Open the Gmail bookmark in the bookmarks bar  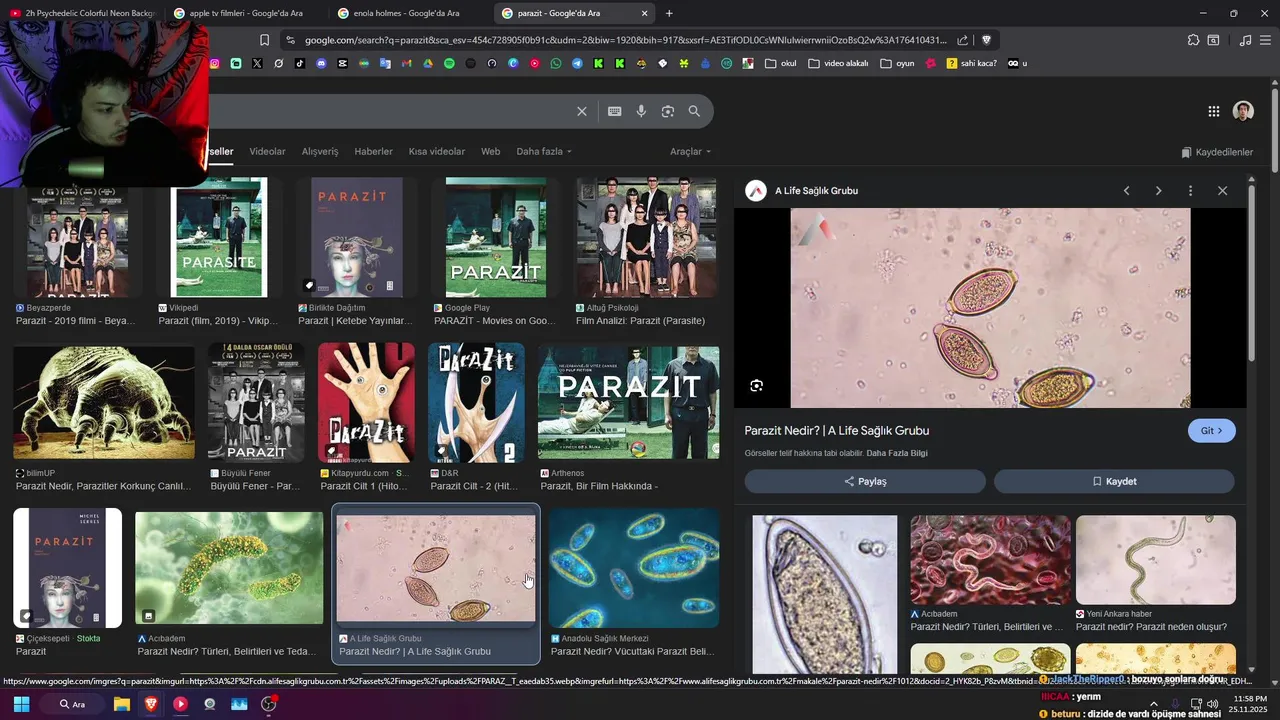click(406, 63)
